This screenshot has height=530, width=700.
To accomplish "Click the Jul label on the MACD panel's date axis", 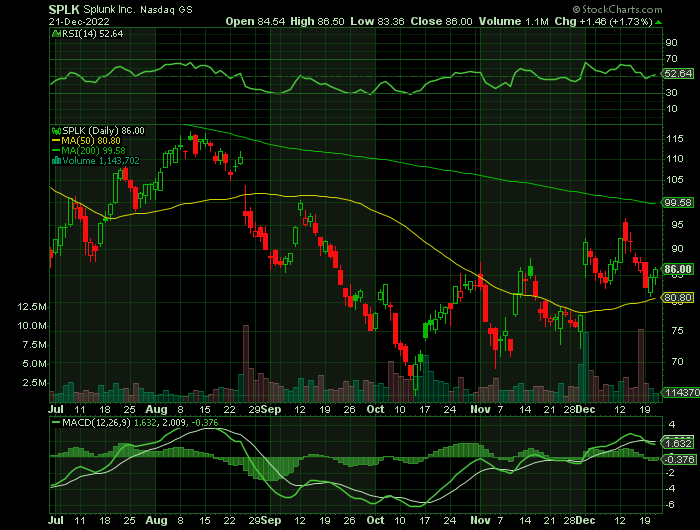I will (56, 521).
